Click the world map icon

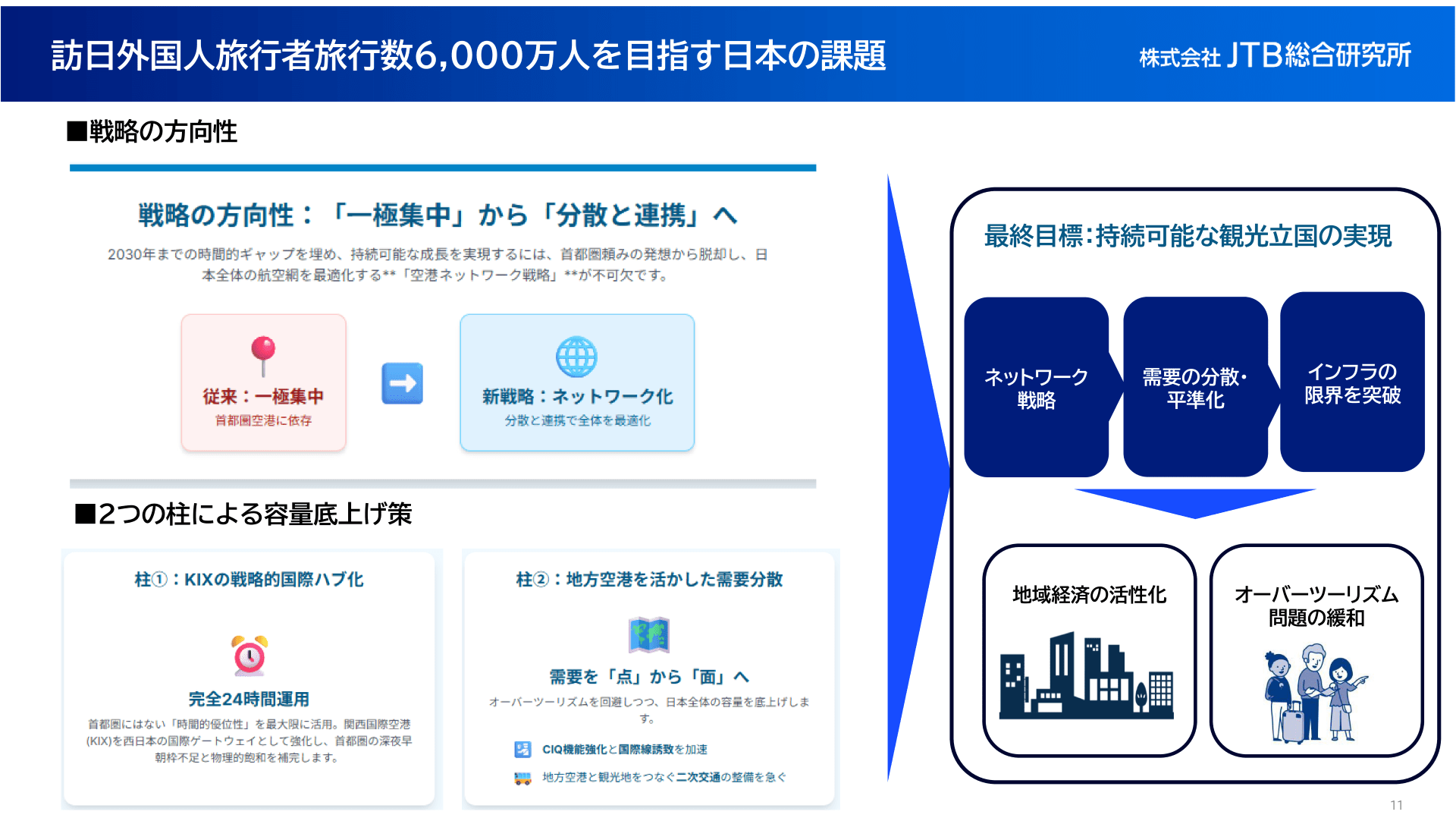(x=648, y=635)
